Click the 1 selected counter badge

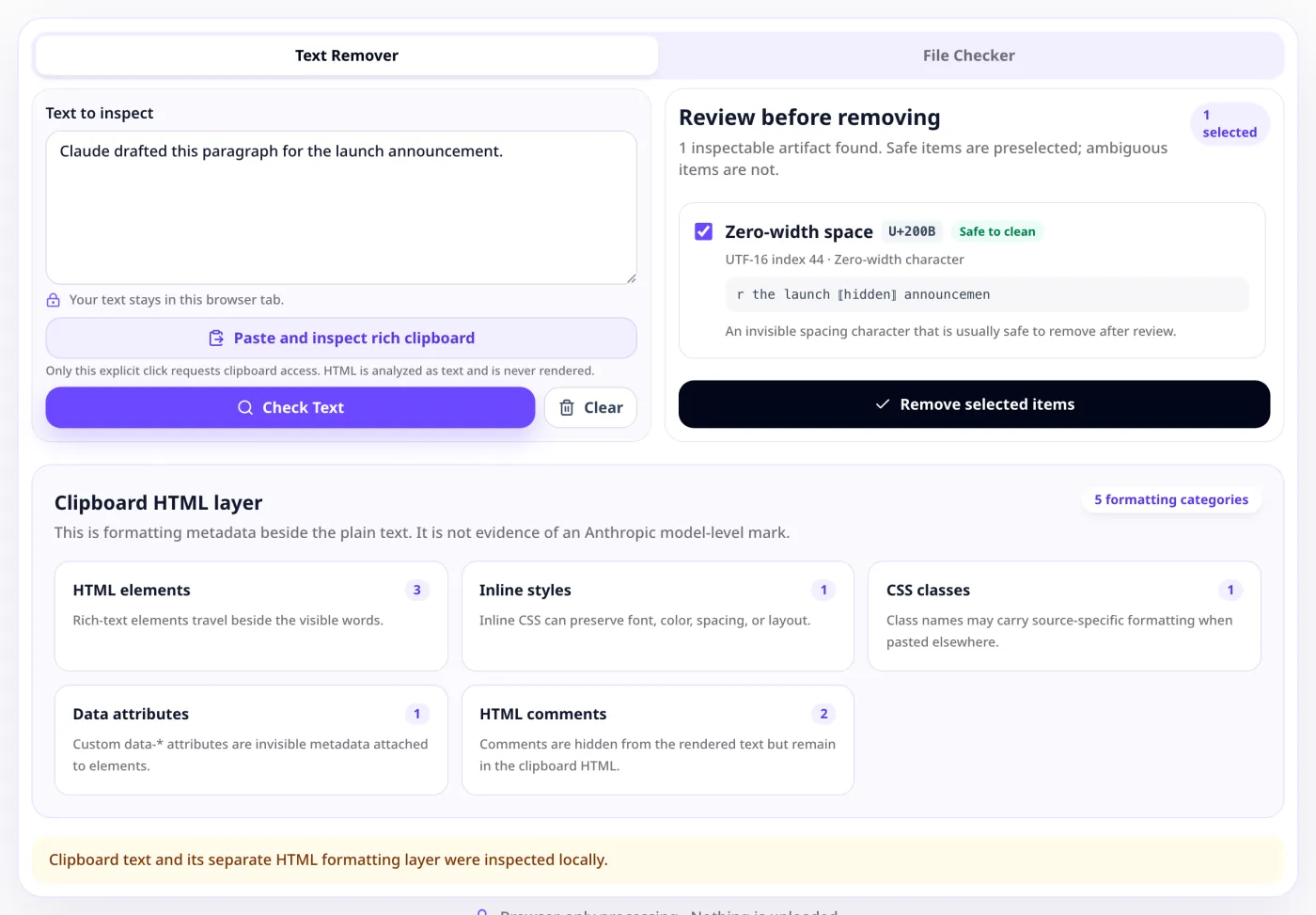(1230, 123)
